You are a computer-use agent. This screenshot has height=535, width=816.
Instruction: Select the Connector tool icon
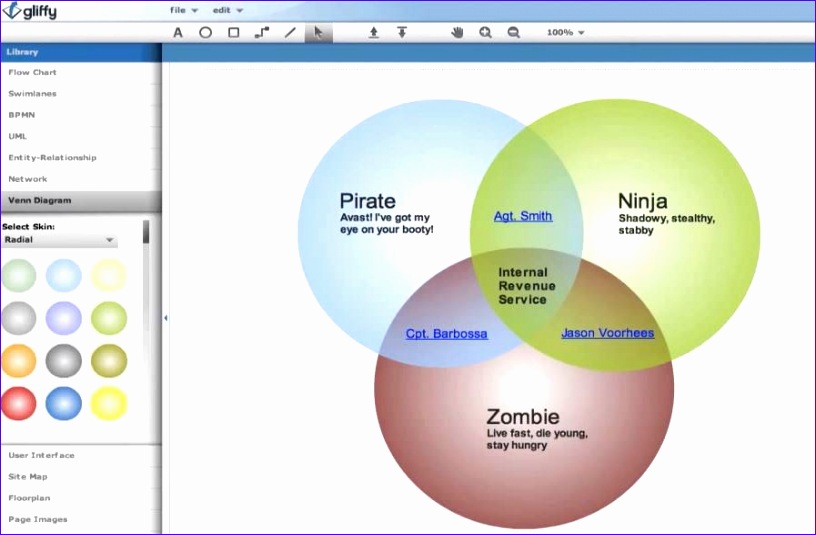262,33
